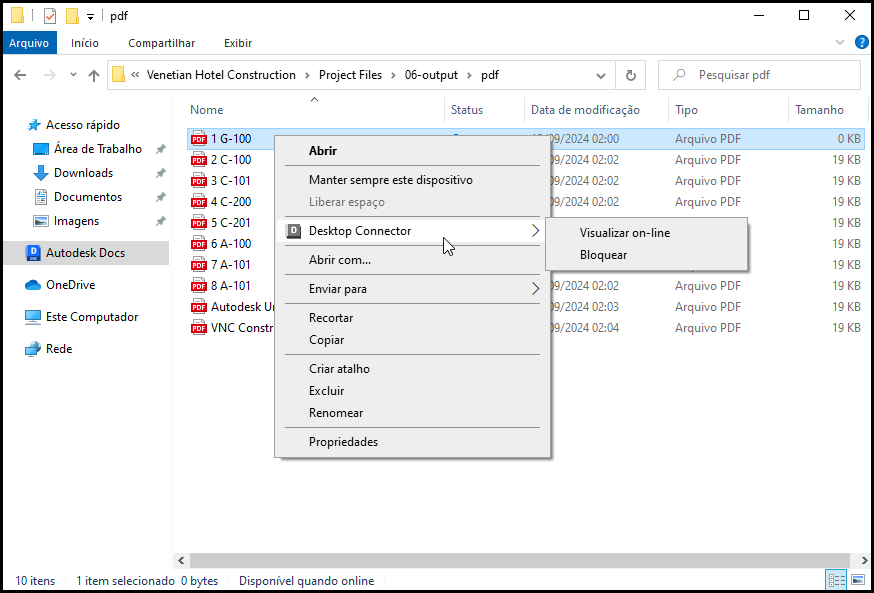
Task: Click Project Files in the address path
Action: click(x=350, y=75)
